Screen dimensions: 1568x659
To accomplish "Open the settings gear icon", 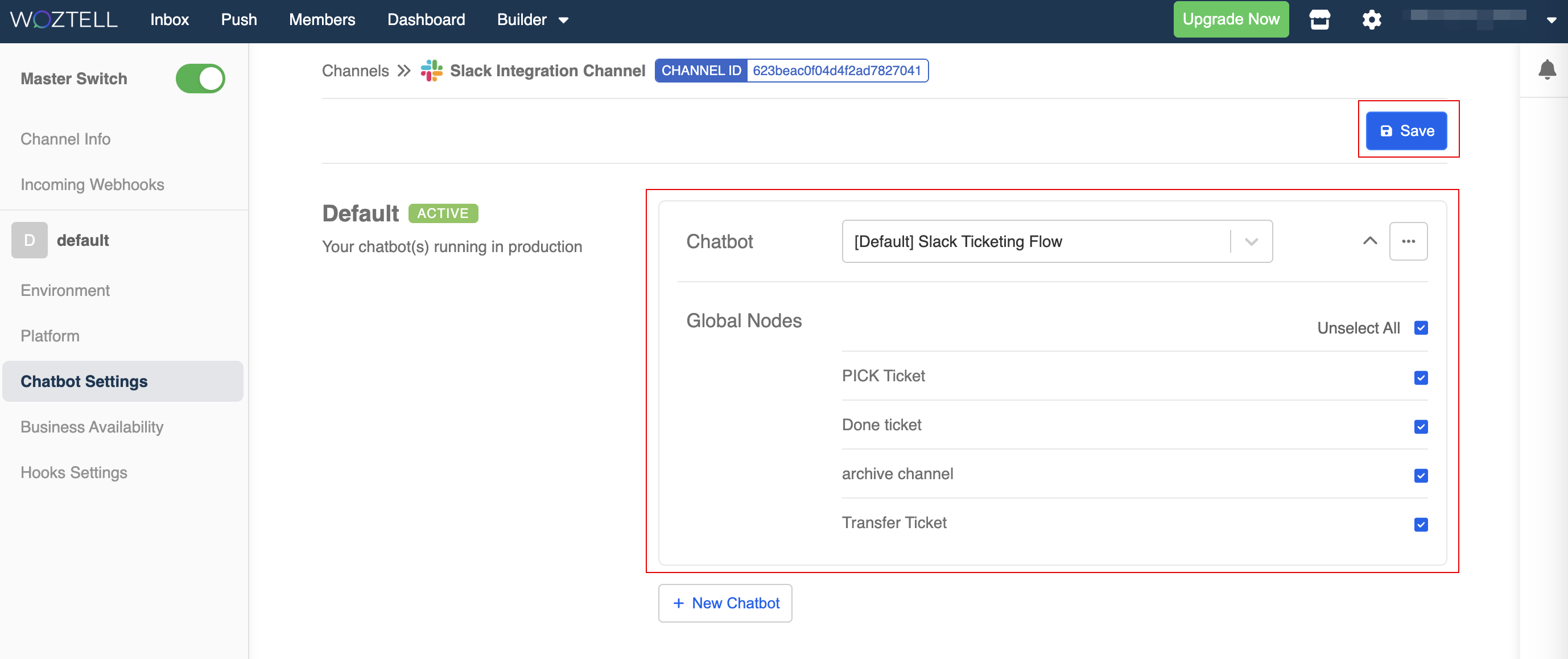I will tap(1371, 19).
